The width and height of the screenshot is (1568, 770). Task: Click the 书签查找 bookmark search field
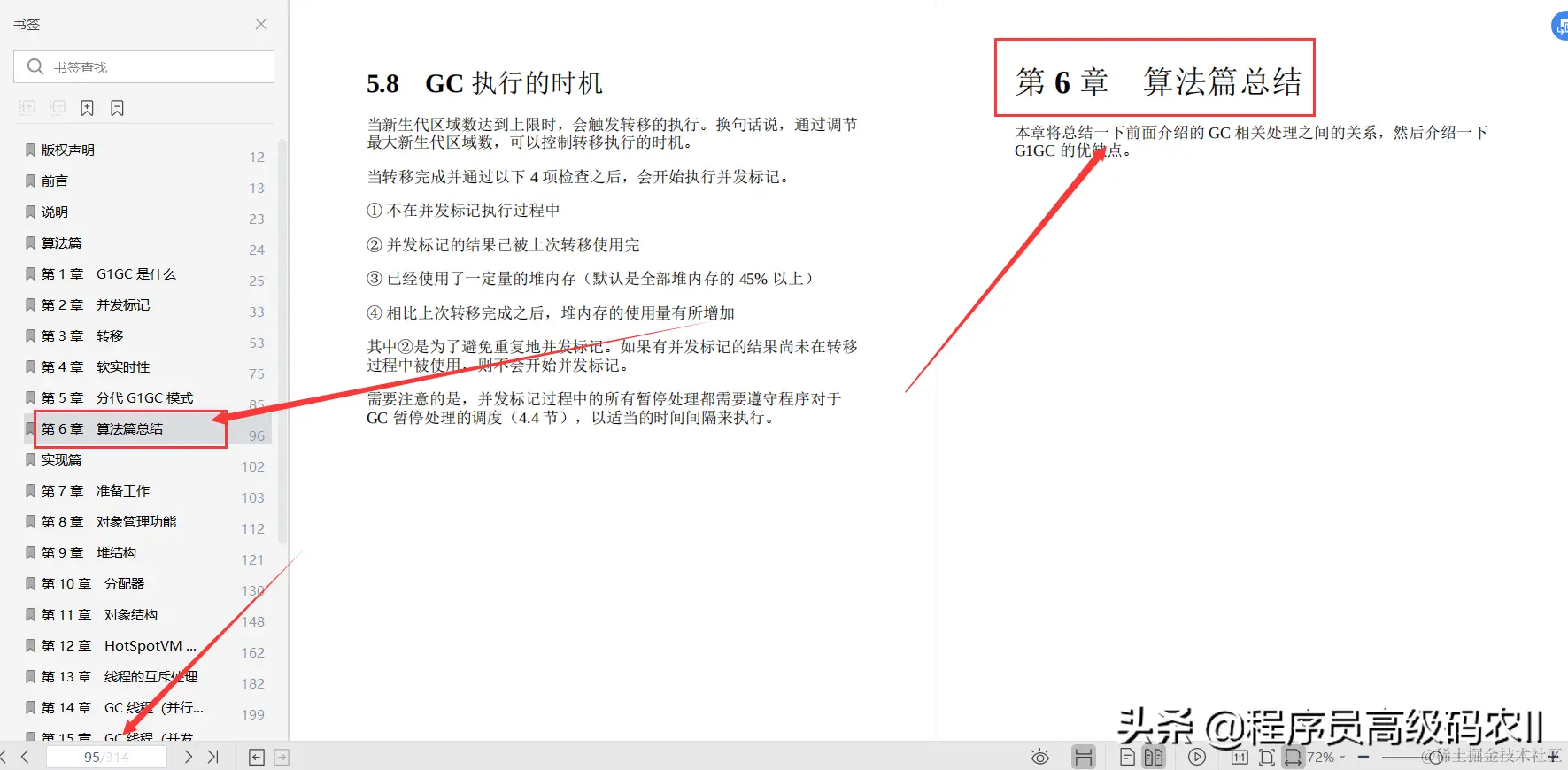[143, 67]
